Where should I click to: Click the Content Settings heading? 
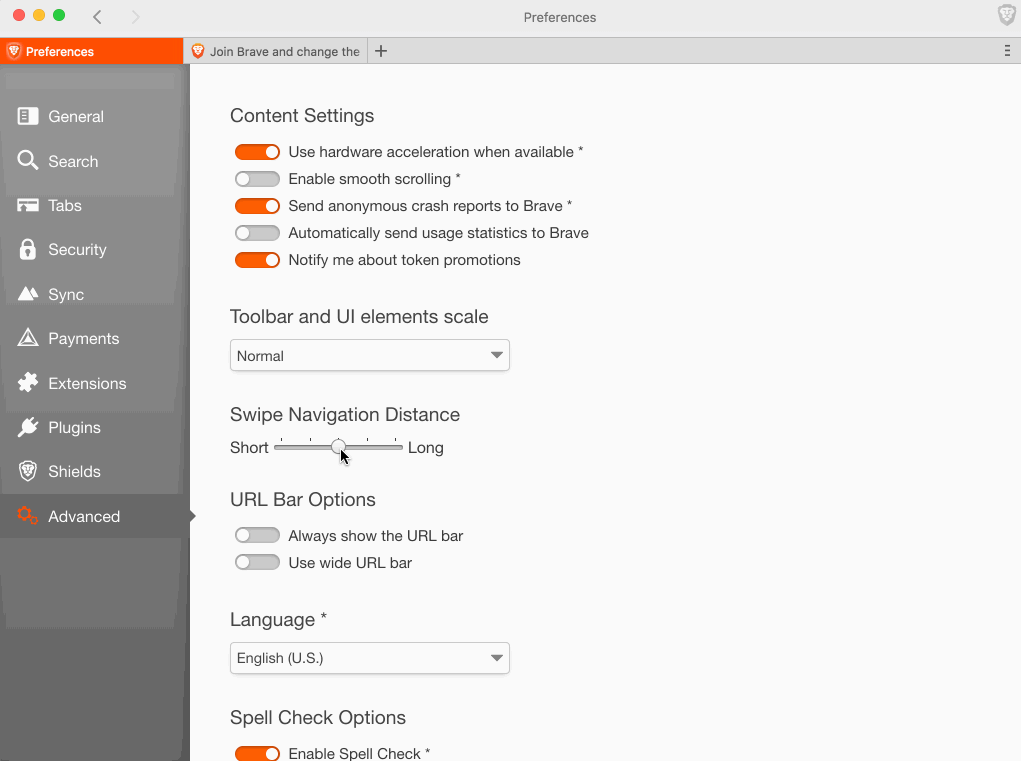pos(302,115)
